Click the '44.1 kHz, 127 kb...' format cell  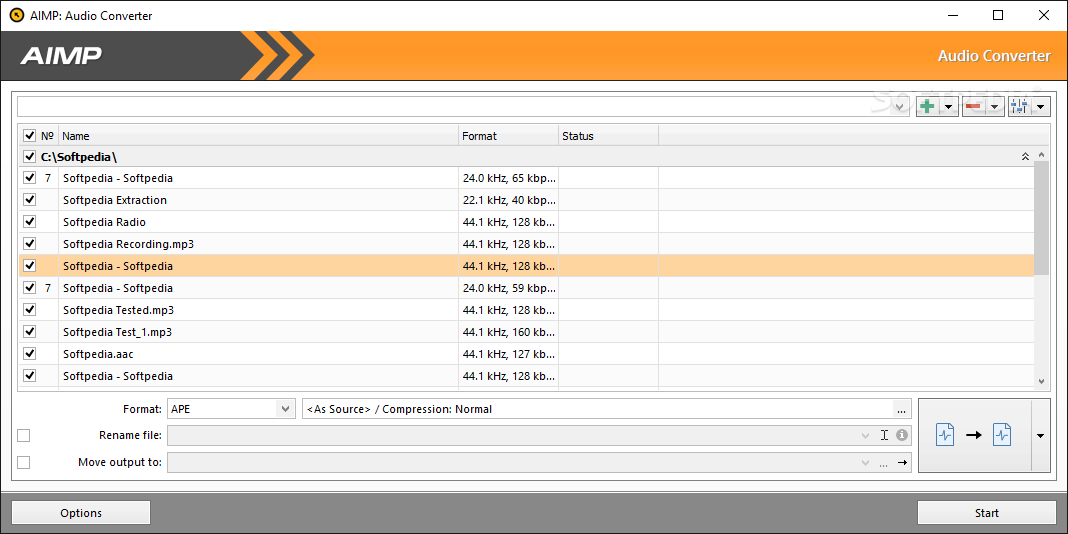click(x=509, y=354)
